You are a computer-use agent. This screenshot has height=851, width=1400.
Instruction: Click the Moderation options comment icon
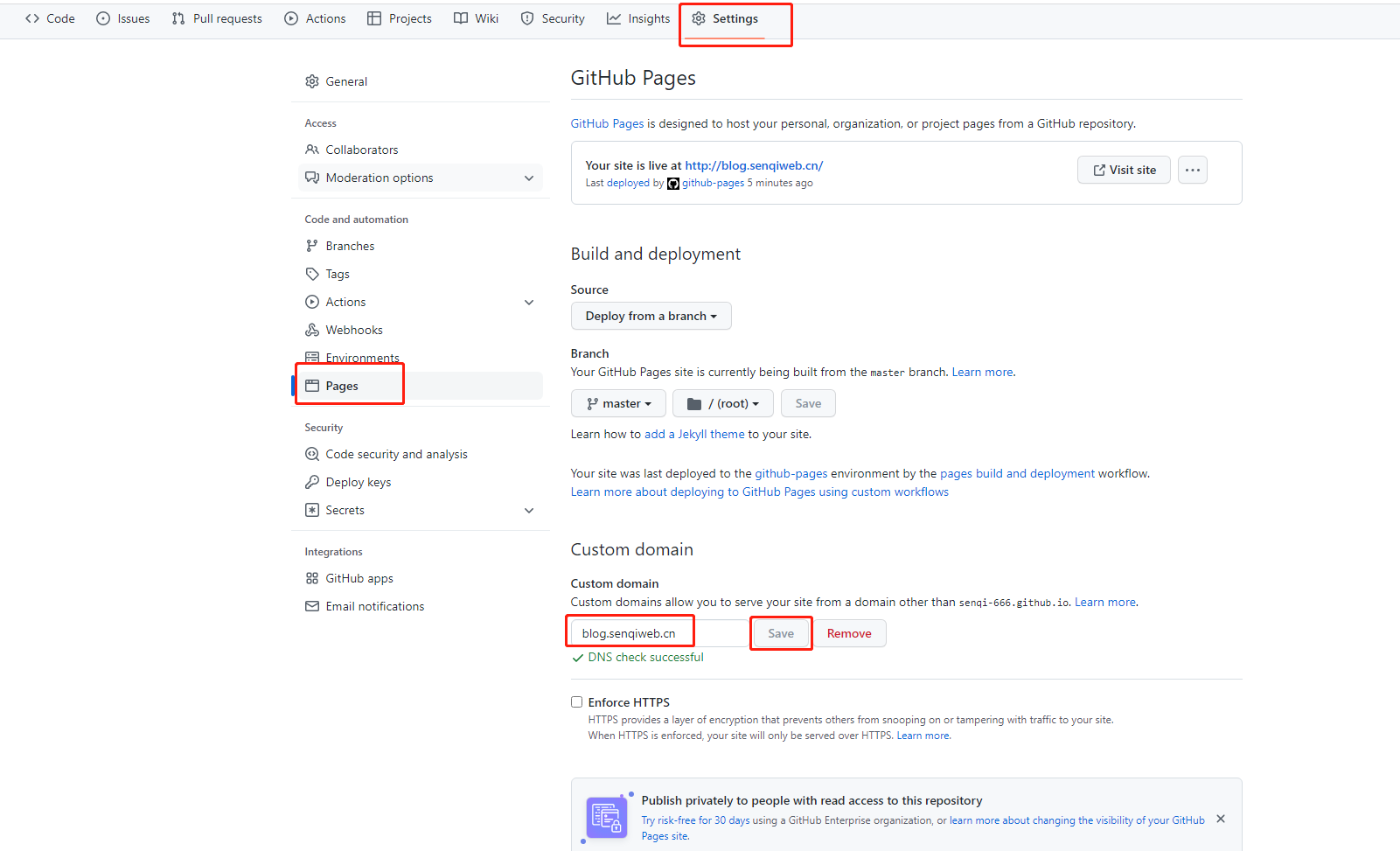(312, 178)
